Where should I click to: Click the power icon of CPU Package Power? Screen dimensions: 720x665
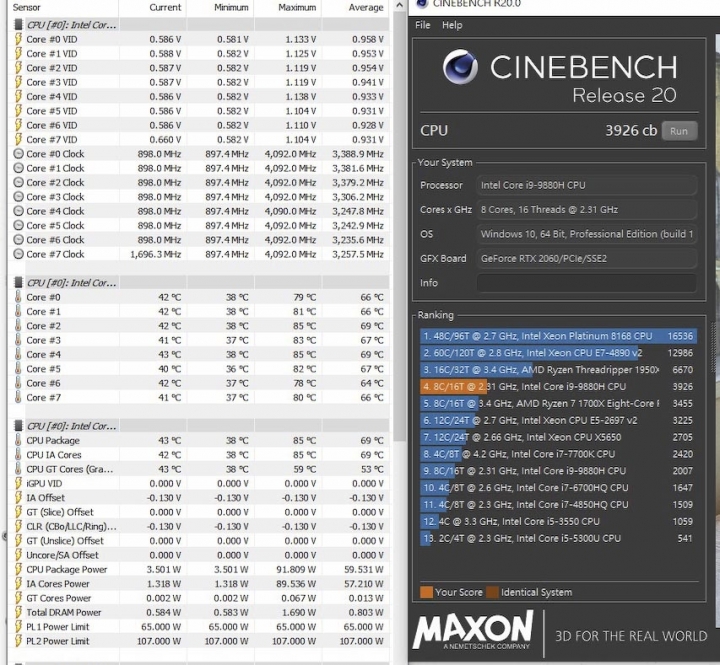click(18, 569)
